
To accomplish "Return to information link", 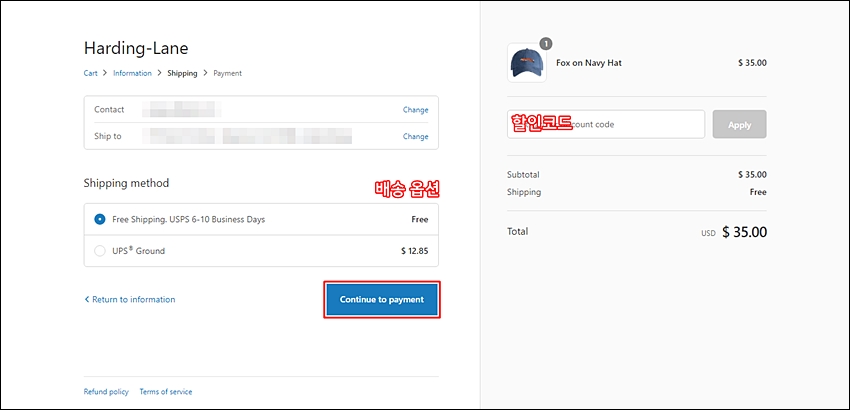I will pos(133,299).
